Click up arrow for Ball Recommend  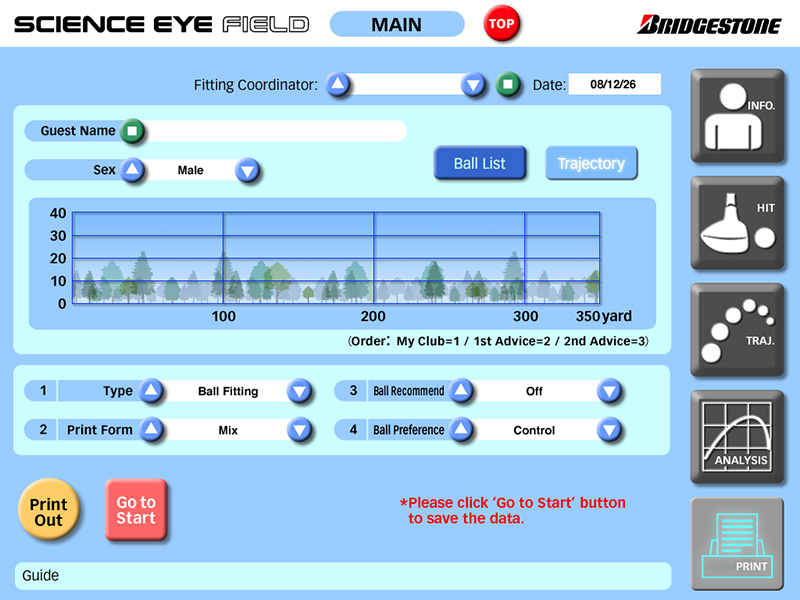coord(461,391)
